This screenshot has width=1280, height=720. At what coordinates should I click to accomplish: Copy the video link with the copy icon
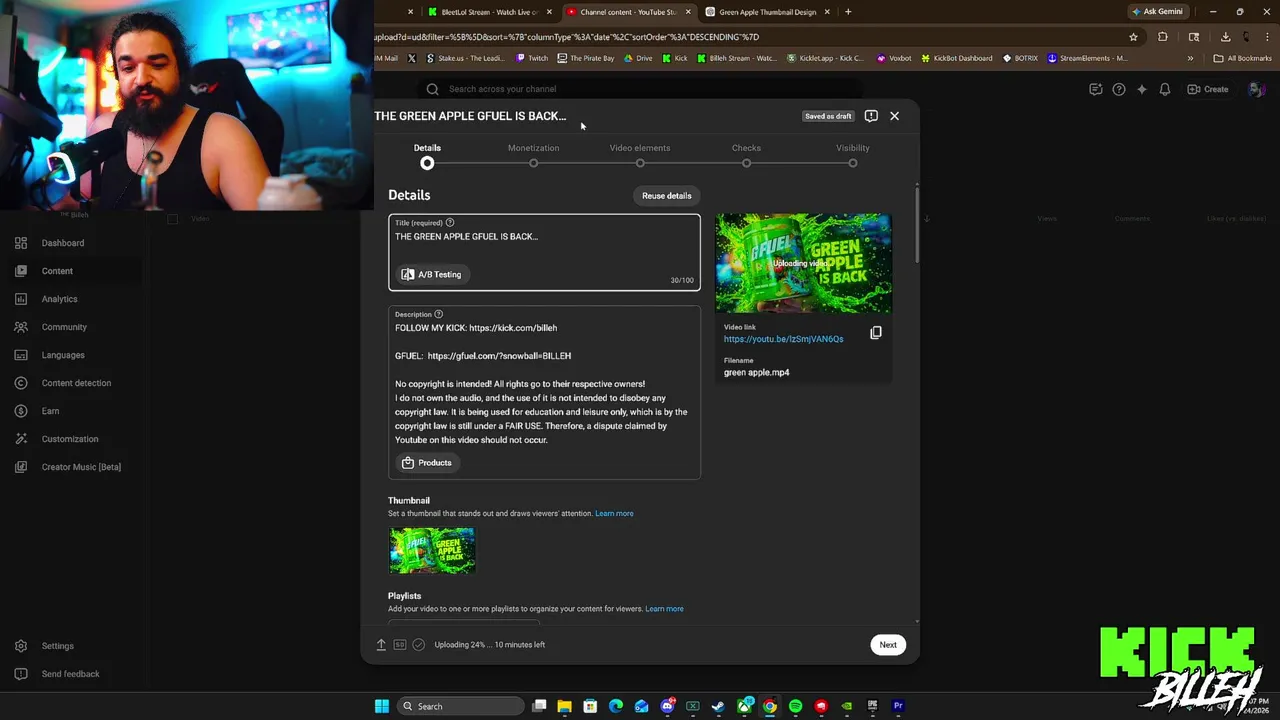(x=876, y=333)
